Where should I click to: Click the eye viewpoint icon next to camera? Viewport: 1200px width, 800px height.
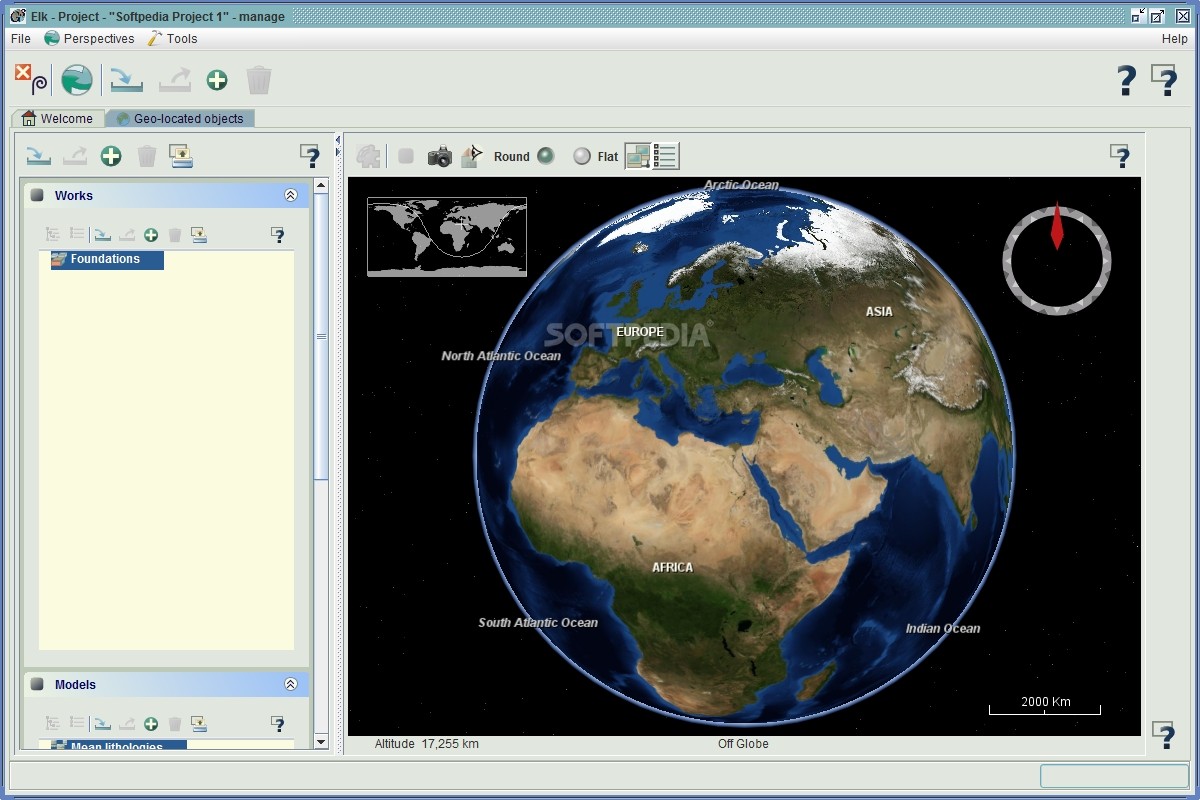472,156
